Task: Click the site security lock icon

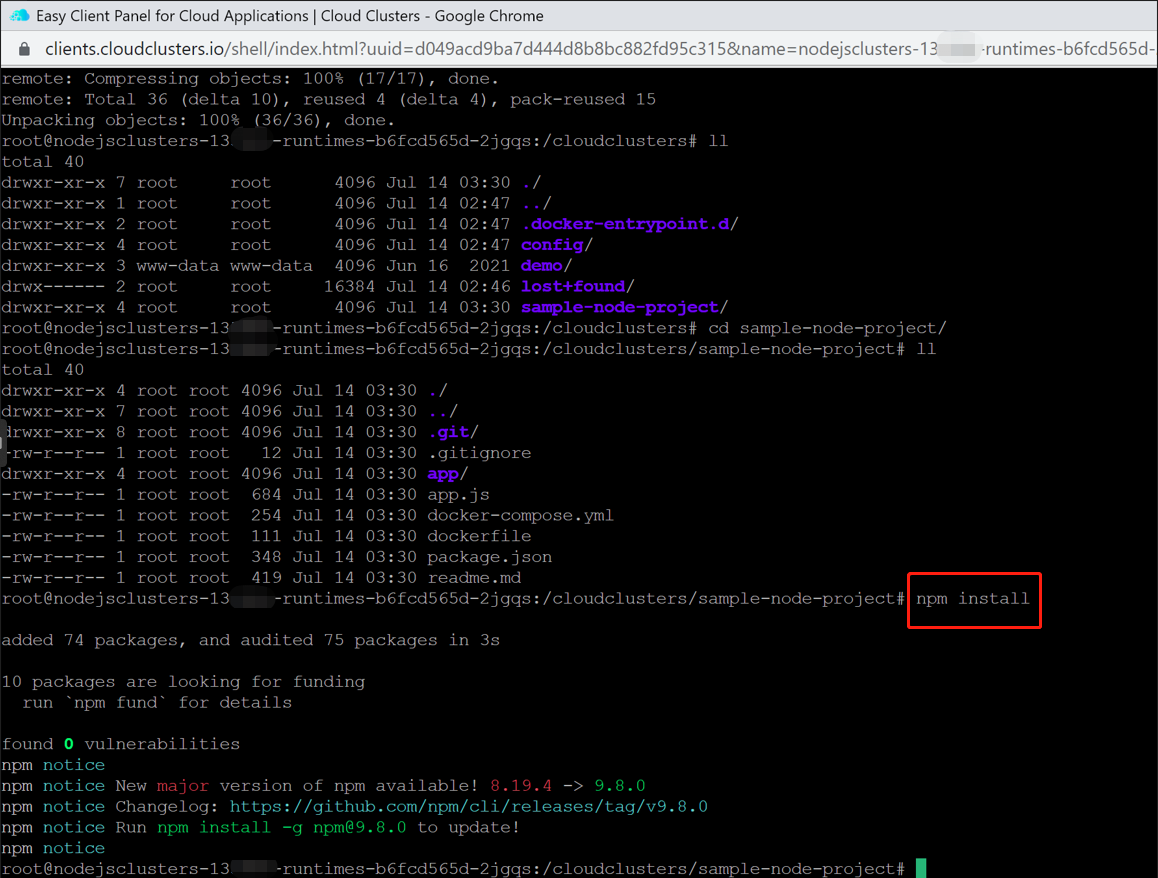Action: point(24,48)
